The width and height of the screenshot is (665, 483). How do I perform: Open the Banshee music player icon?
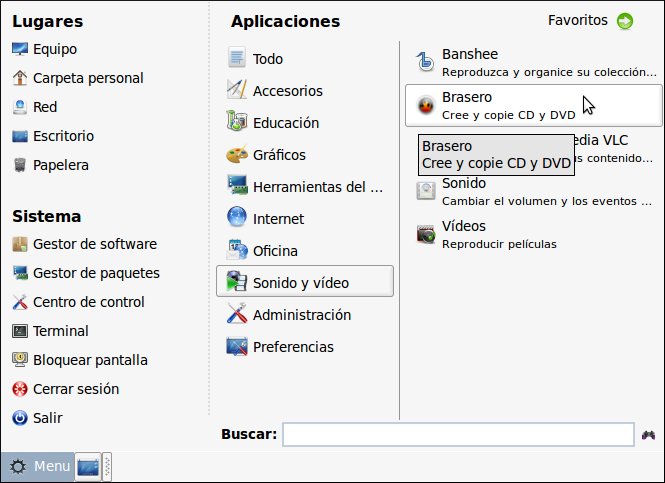[426, 62]
